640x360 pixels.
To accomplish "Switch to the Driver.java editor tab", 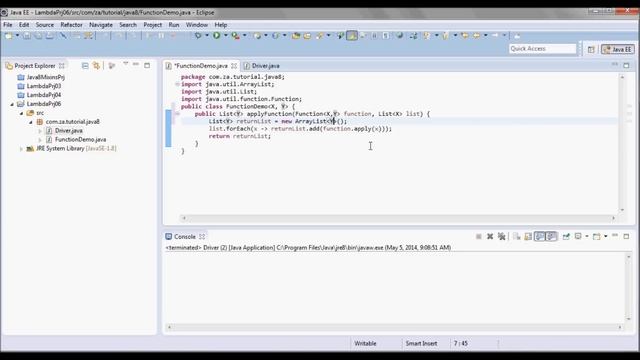I will click(262, 66).
